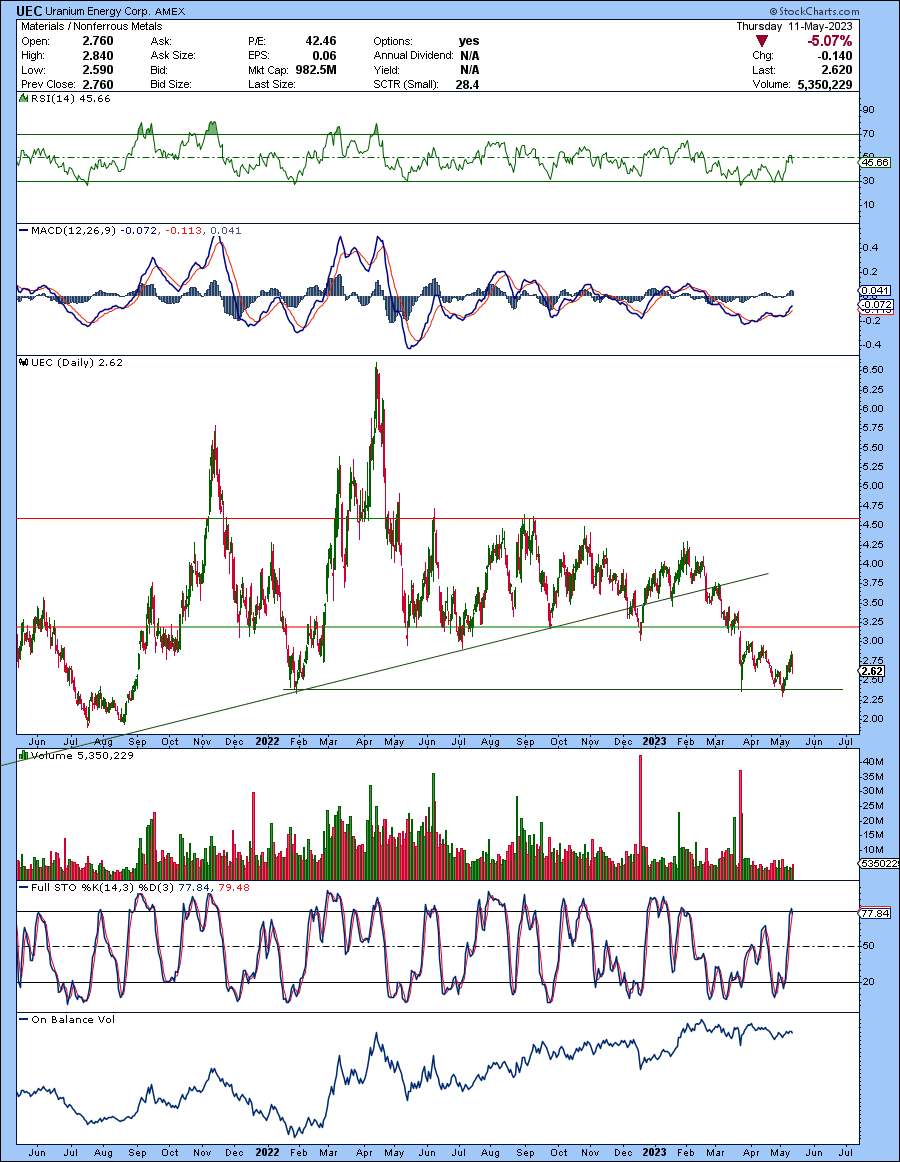Click the P/E value 42.46
Viewport: 900px width, 1162px height.
tap(321, 41)
